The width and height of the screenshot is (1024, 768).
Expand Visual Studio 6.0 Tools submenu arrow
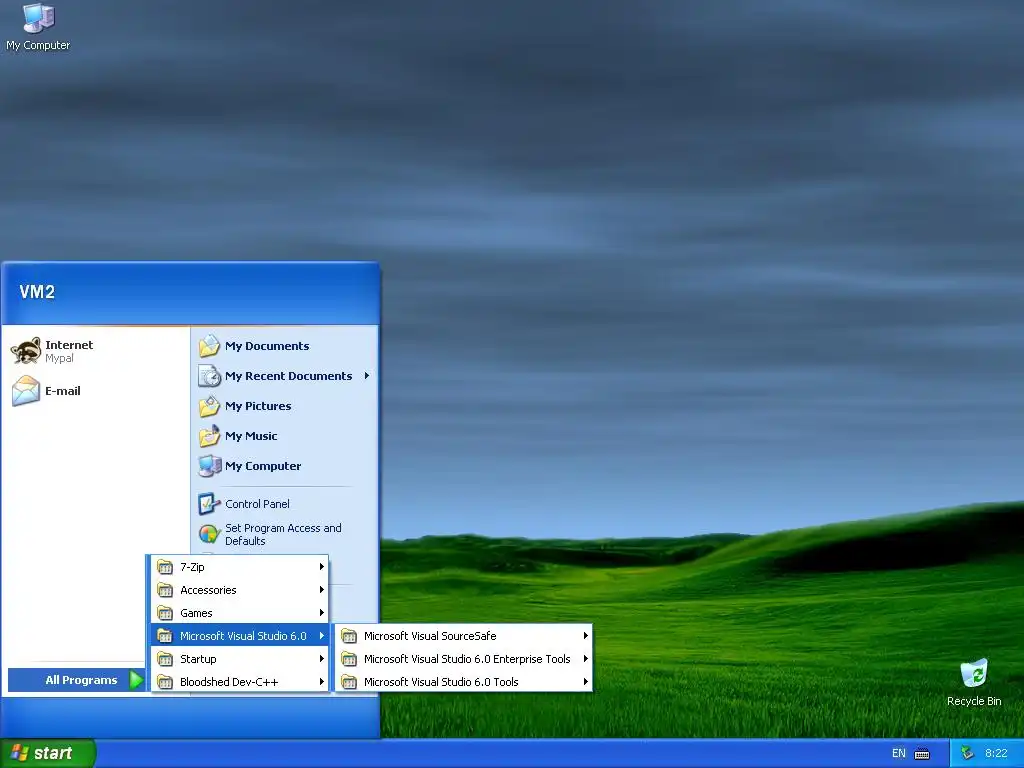pyautogui.click(x=586, y=682)
